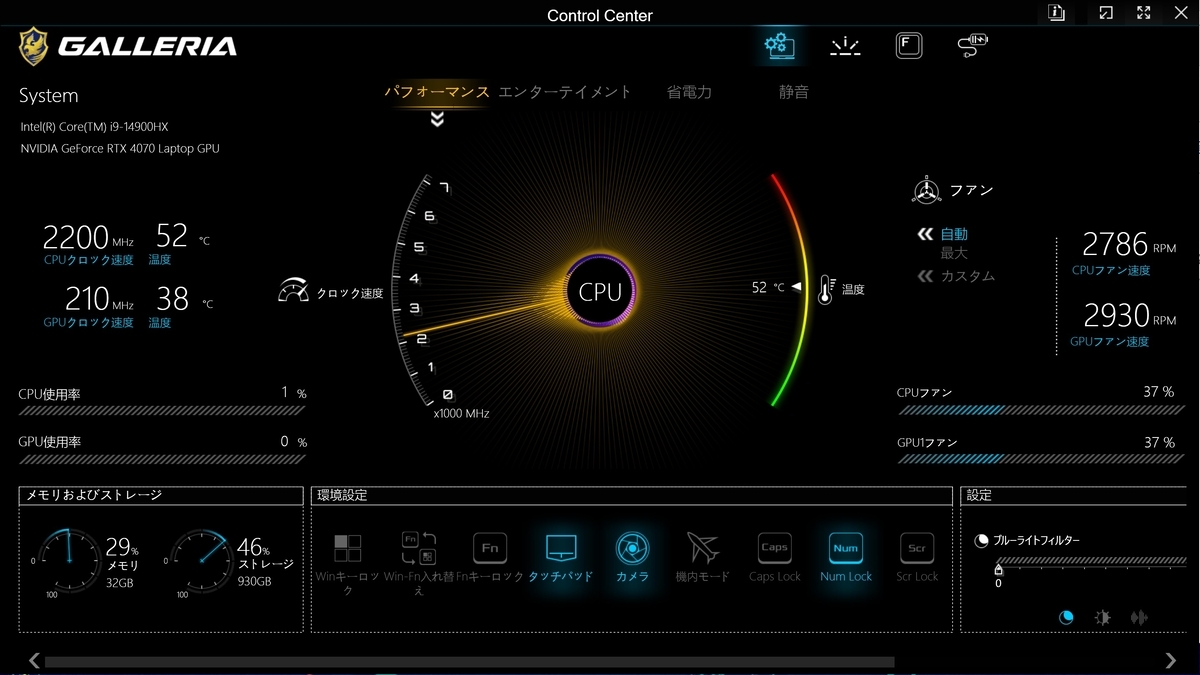Click the 温度 thermometer icon

[x=826, y=289]
